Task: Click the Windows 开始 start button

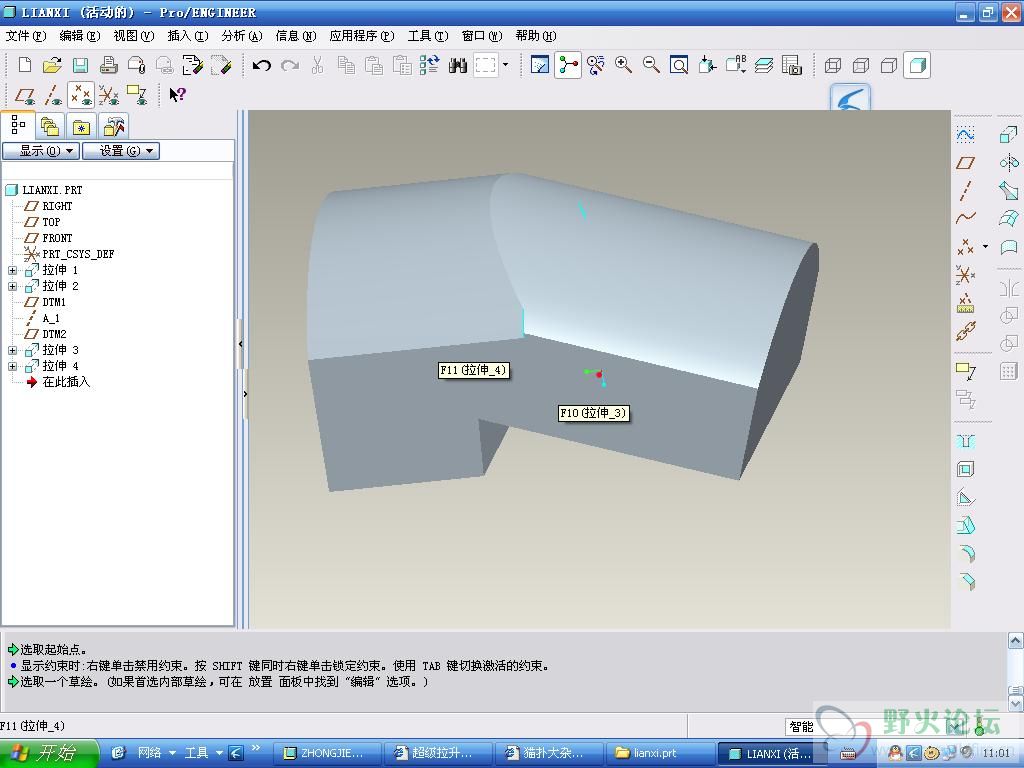Action: [49, 753]
